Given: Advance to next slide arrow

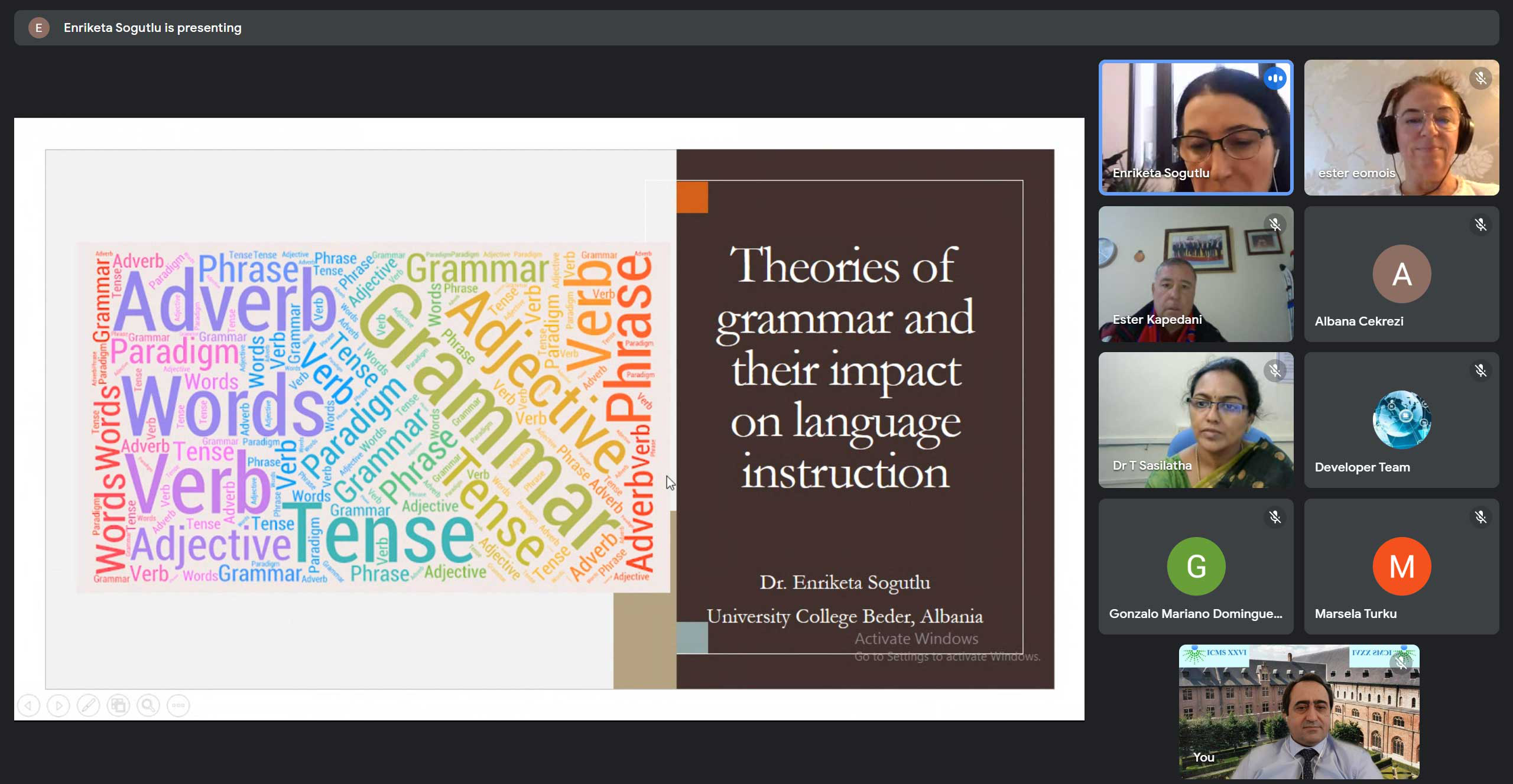Looking at the screenshot, I should 59,705.
